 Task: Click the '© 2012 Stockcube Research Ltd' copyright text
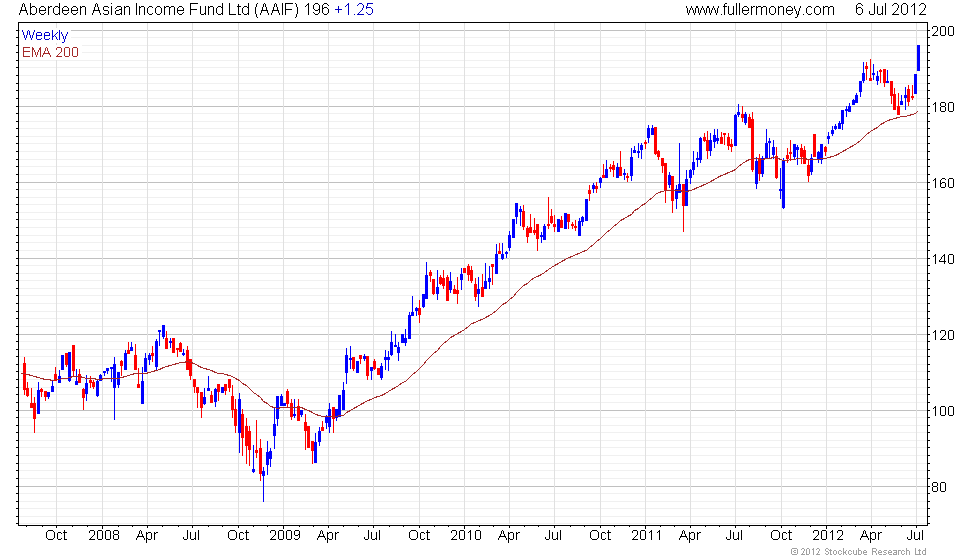click(x=858, y=552)
